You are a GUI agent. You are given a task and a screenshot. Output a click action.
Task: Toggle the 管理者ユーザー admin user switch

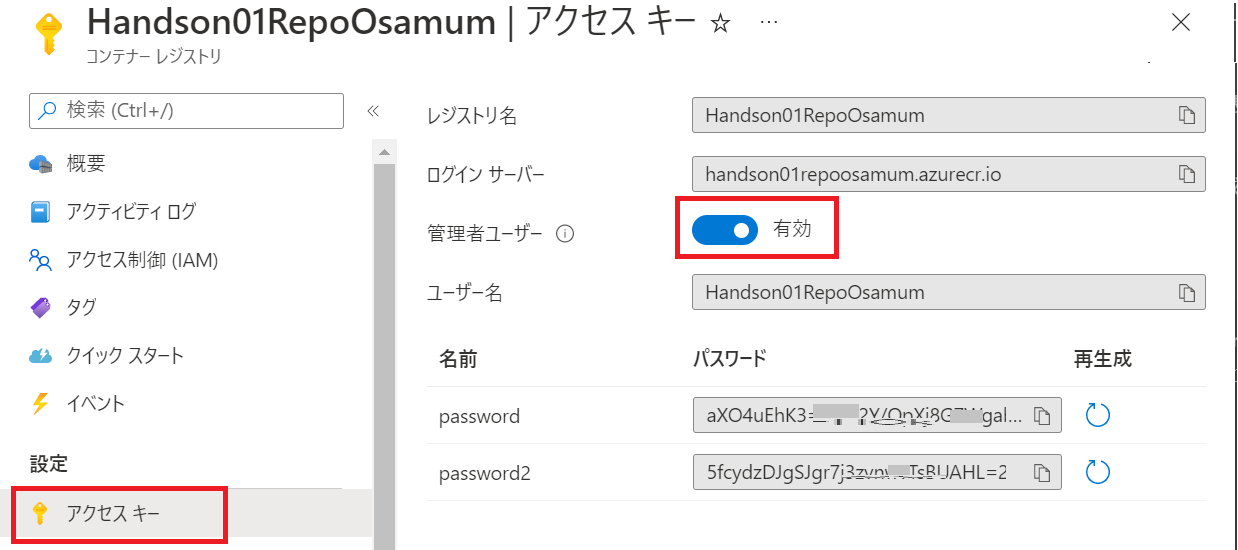tap(725, 230)
